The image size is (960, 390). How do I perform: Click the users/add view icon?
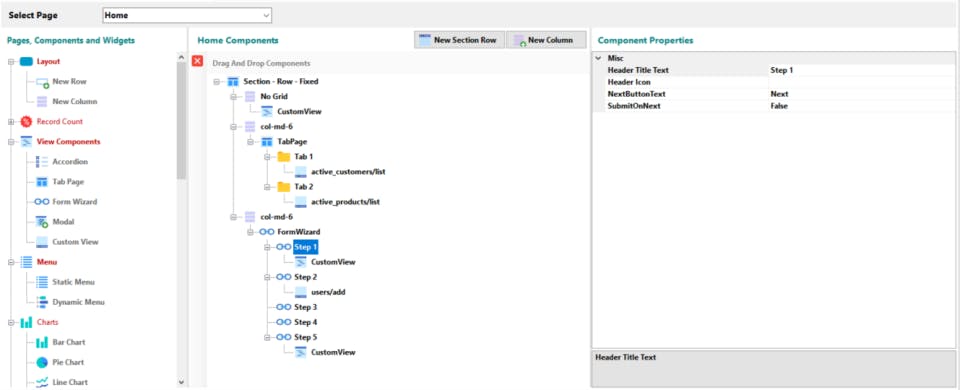(x=301, y=292)
